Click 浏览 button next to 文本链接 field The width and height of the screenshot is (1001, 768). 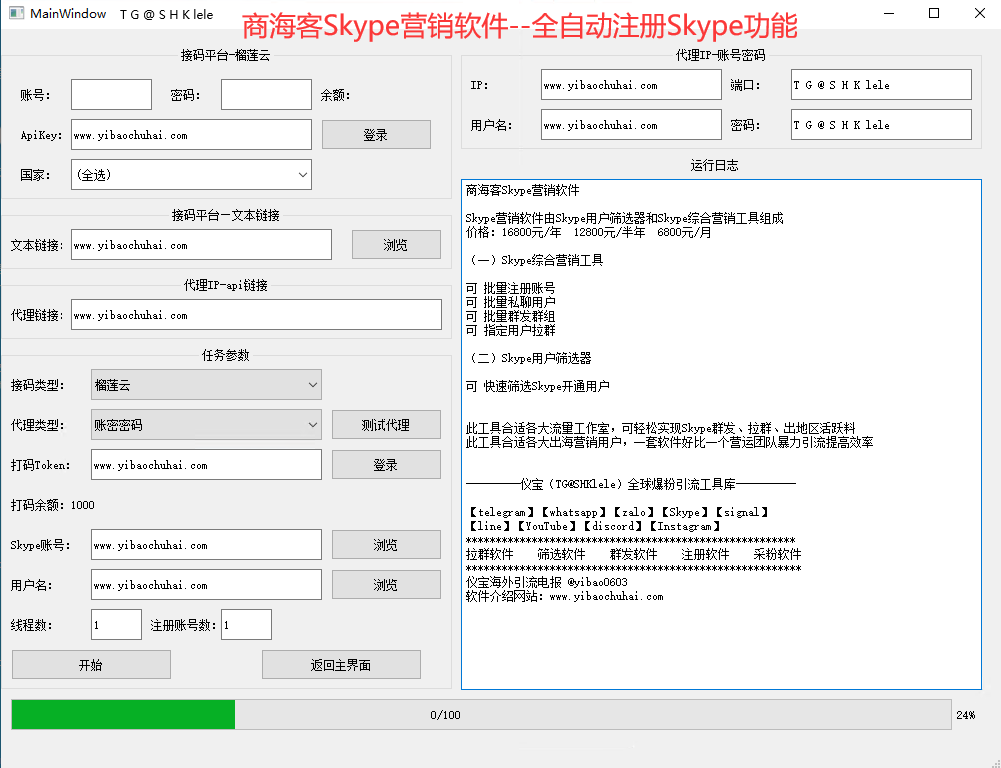pyautogui.click(x=396, y=245)
